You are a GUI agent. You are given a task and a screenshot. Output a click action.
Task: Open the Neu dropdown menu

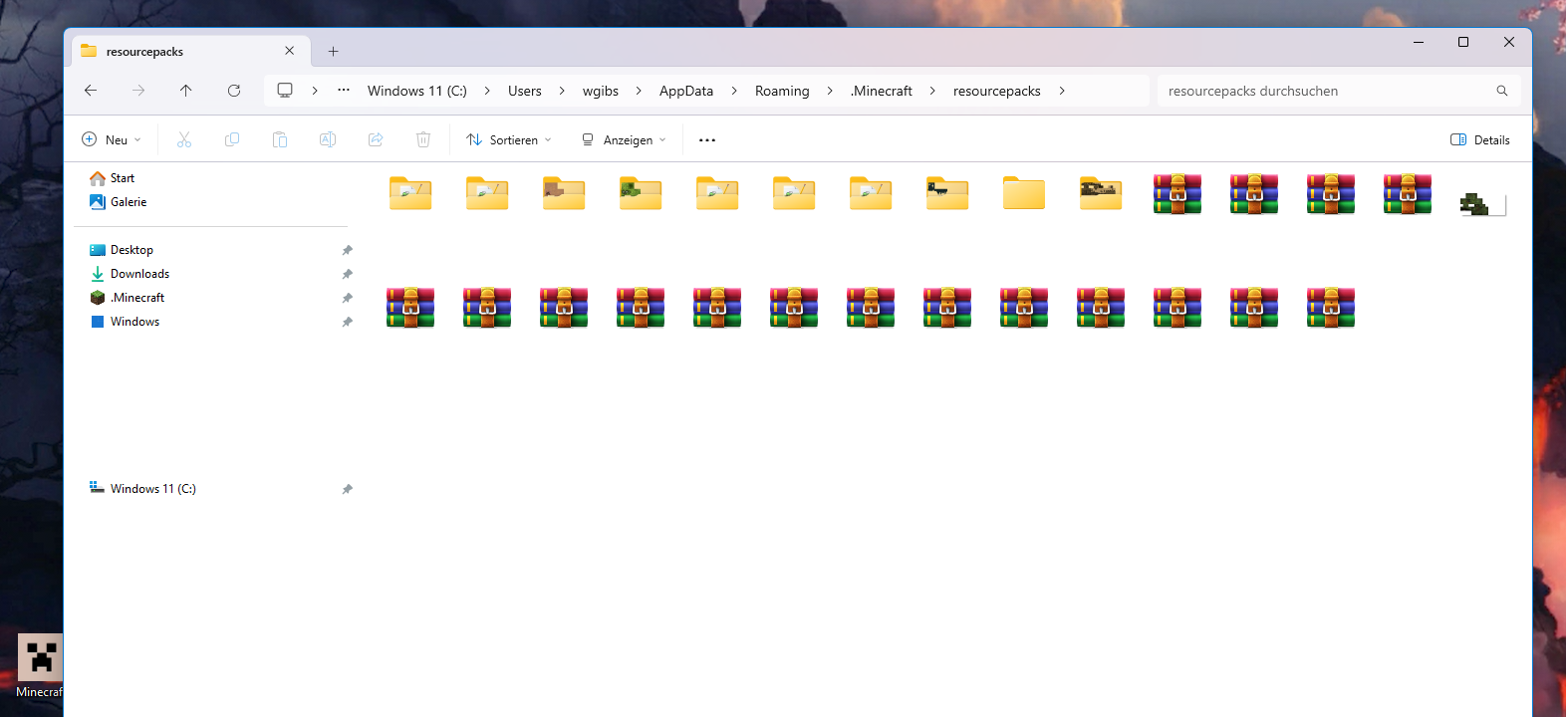112,140
